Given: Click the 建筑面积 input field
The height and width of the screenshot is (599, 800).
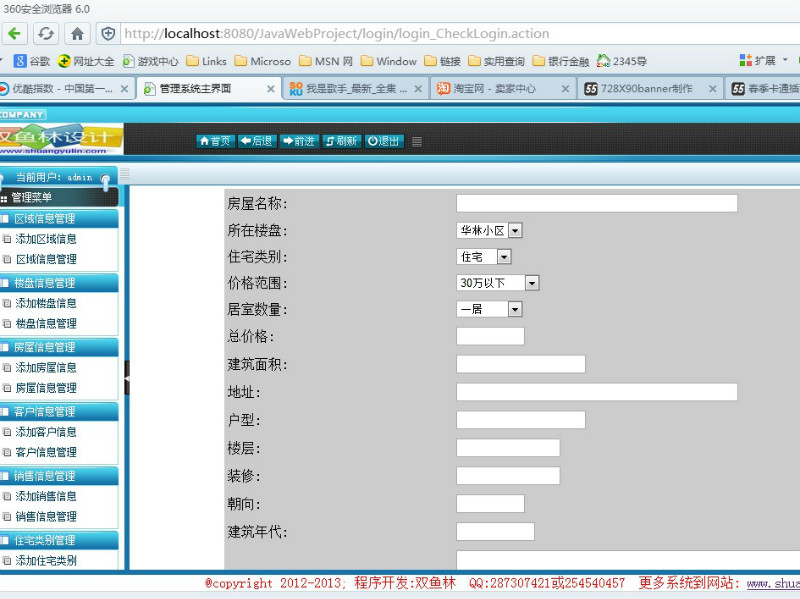Looking at the screenshot, I should 520,364.
